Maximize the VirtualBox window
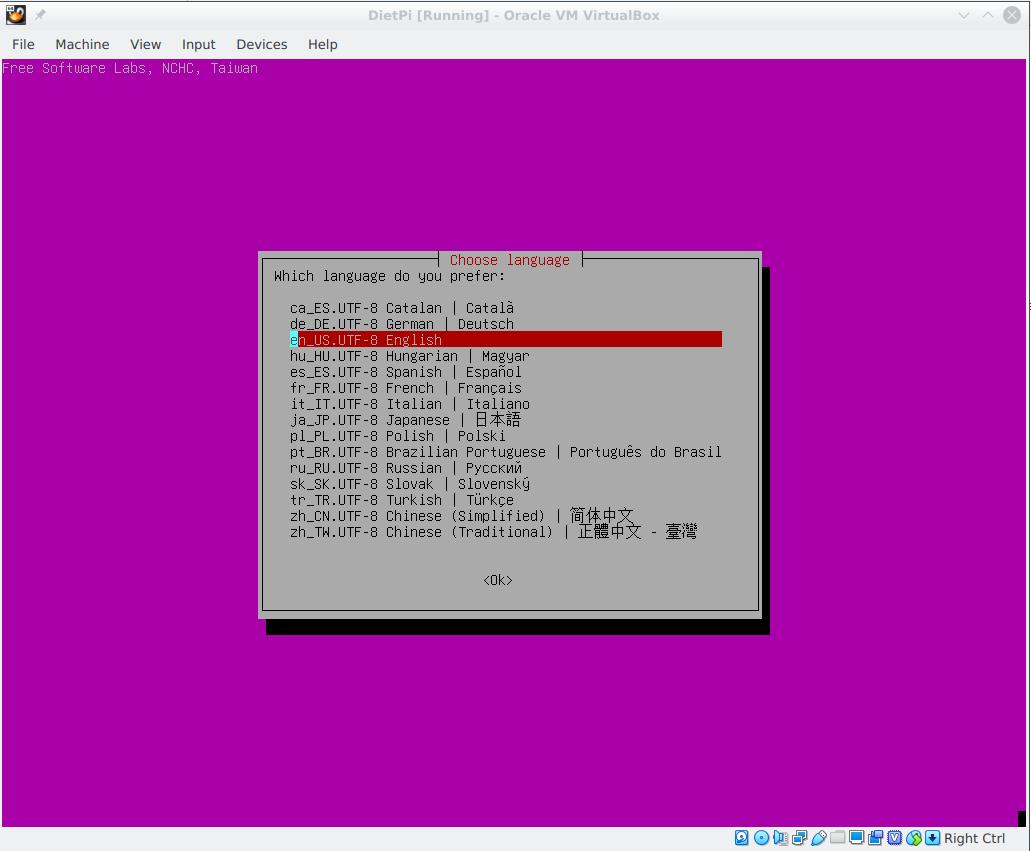 pos(988,14)
